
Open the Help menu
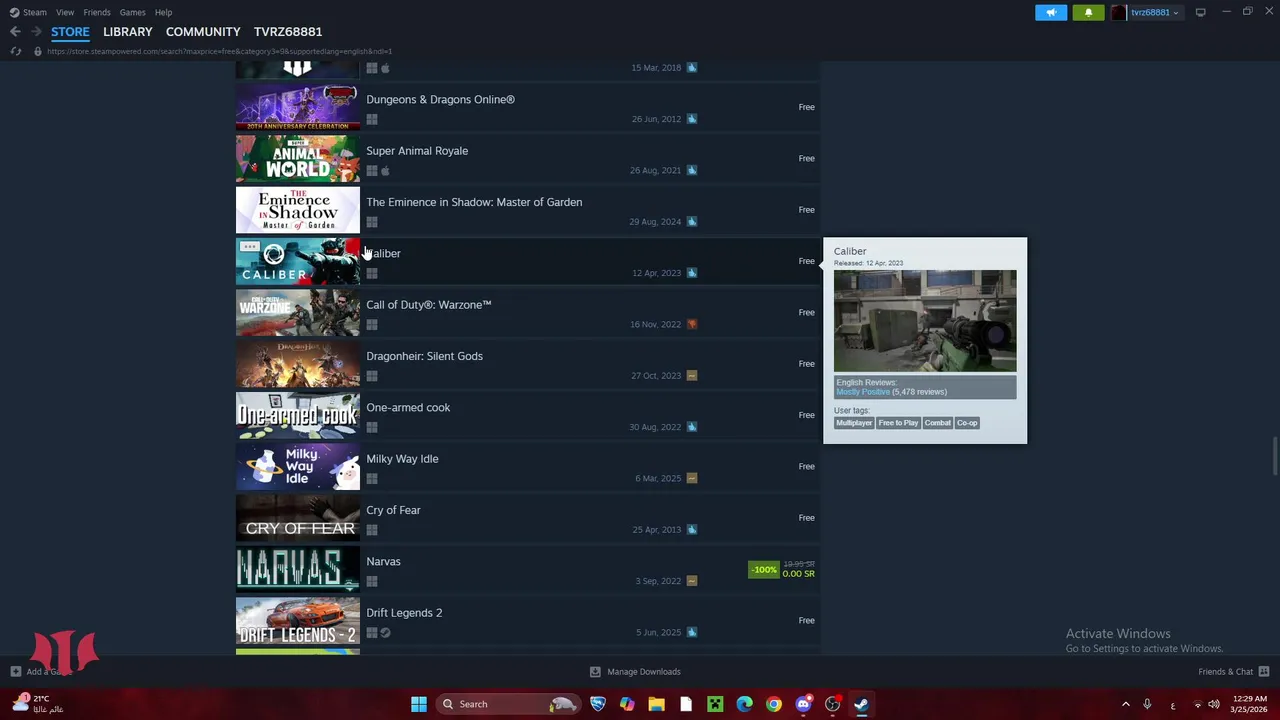163,12
